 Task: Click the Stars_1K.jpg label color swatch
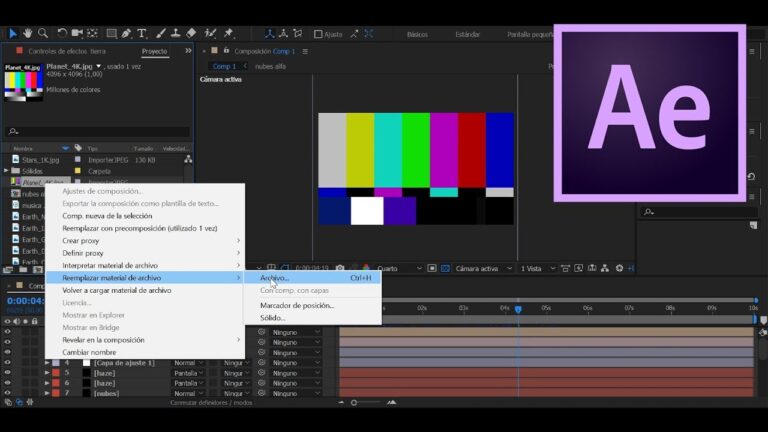pyautogui.click(x=77, y=160)
